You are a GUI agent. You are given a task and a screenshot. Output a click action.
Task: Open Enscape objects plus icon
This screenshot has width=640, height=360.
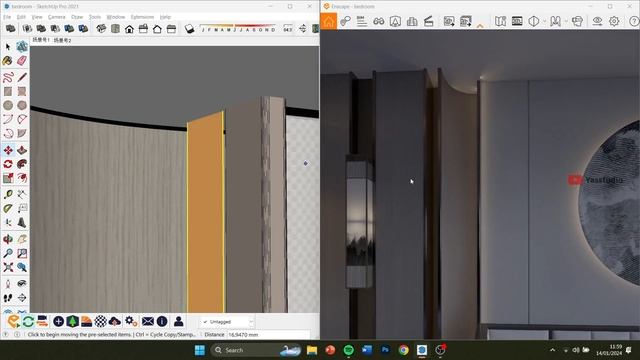tap(58, 321)
